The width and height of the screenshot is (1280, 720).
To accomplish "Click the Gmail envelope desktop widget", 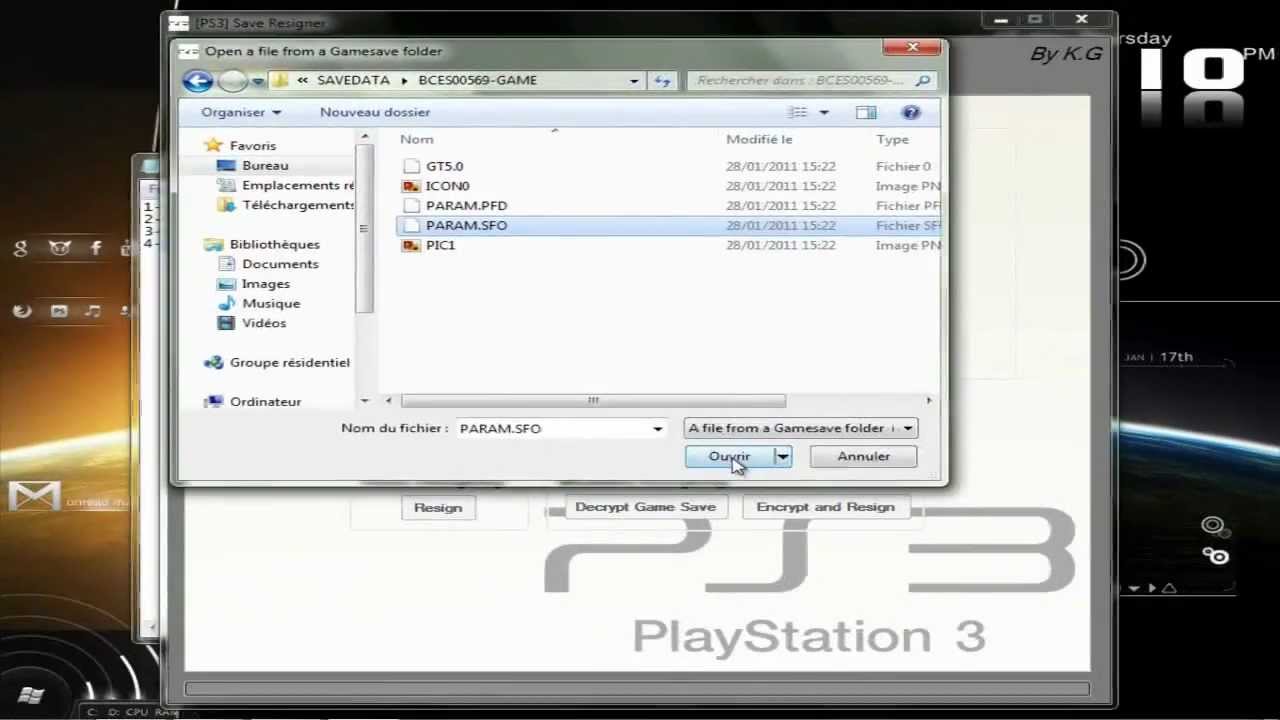I will point(34,496).
